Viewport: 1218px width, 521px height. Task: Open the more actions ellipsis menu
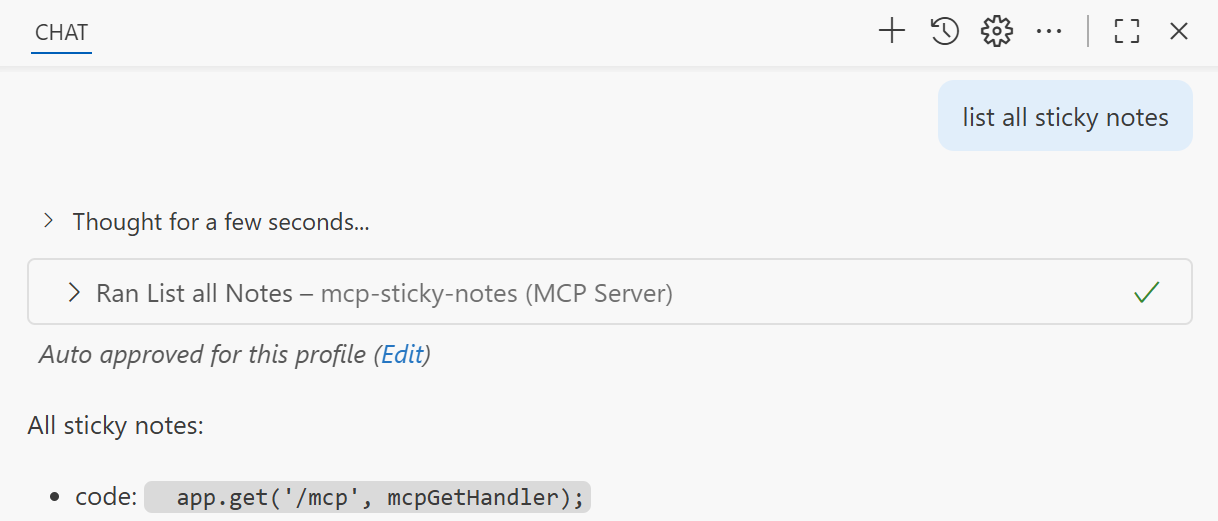(x=1049, y=32)
